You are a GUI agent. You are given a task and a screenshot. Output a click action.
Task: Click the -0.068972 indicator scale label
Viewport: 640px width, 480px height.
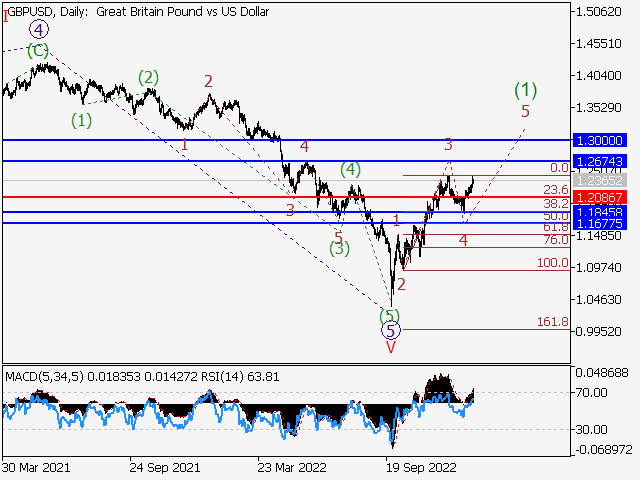[604, 450]
